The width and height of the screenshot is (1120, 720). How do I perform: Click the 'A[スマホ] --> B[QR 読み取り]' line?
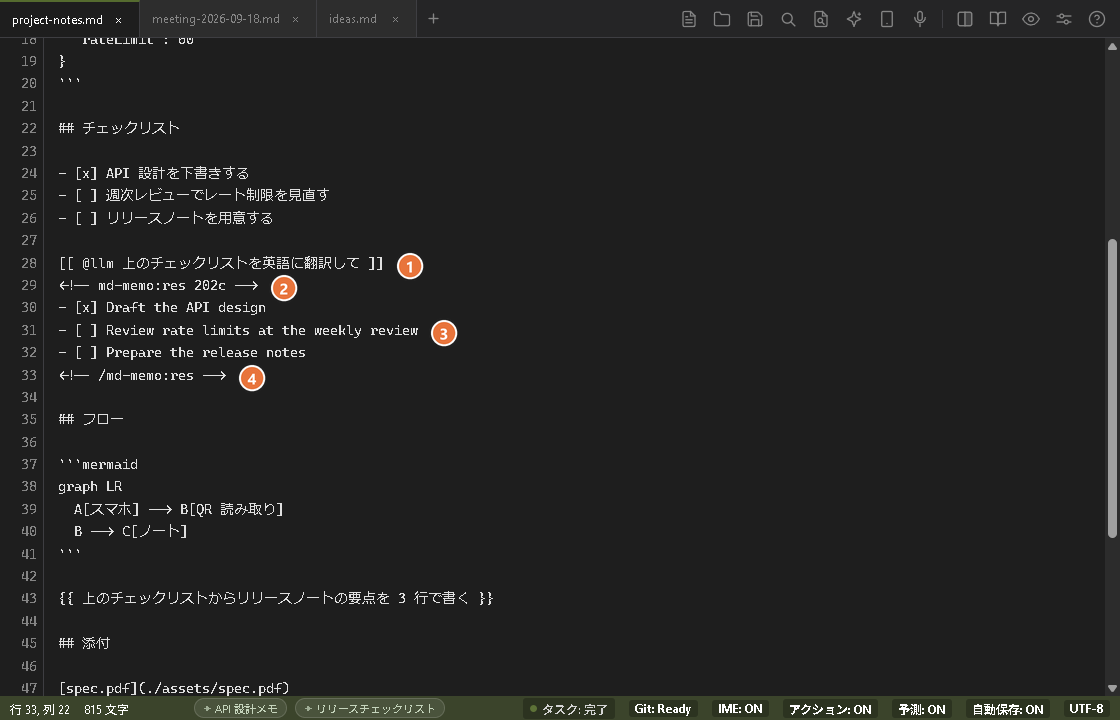pos(179,509)
